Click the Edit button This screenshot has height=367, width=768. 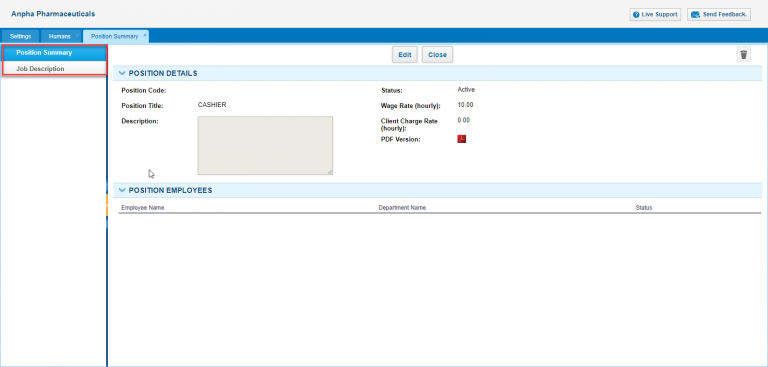pyautogui.click(x=405, y=55)
